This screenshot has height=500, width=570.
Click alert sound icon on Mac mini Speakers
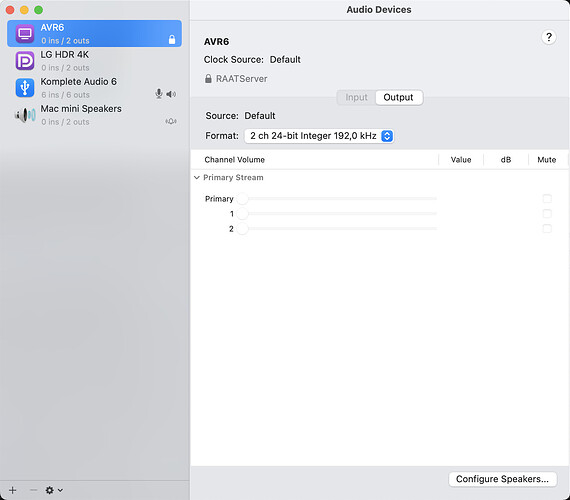(171, 121)
